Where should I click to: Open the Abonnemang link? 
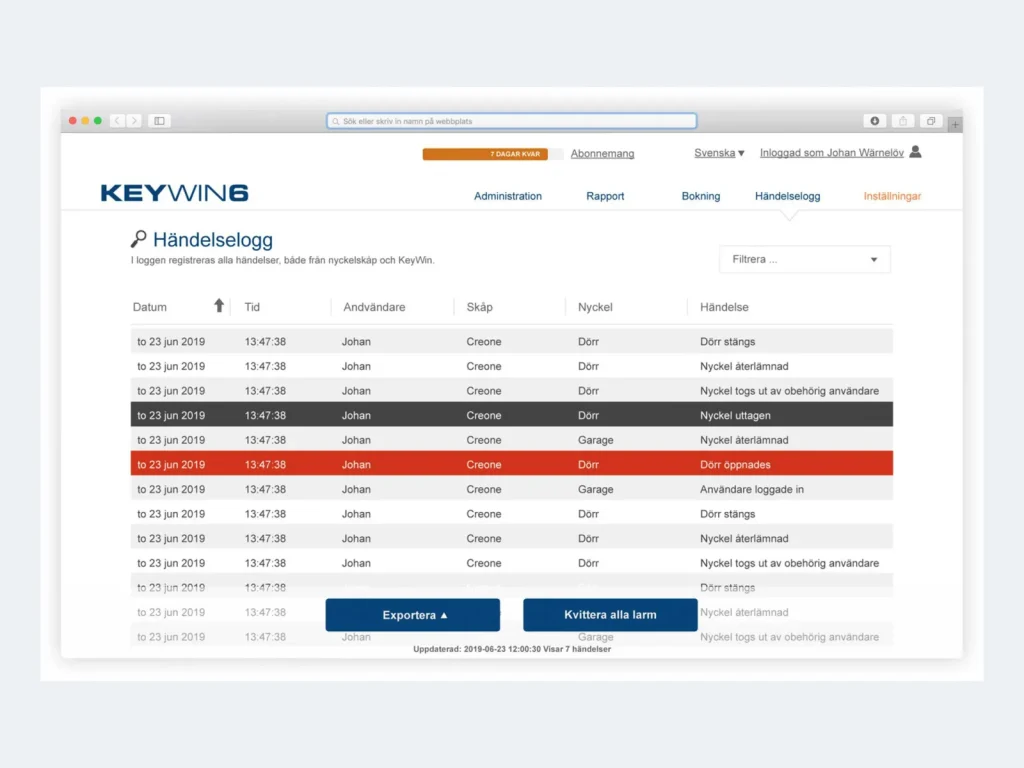pyautogui.click(x=602, y=153)
